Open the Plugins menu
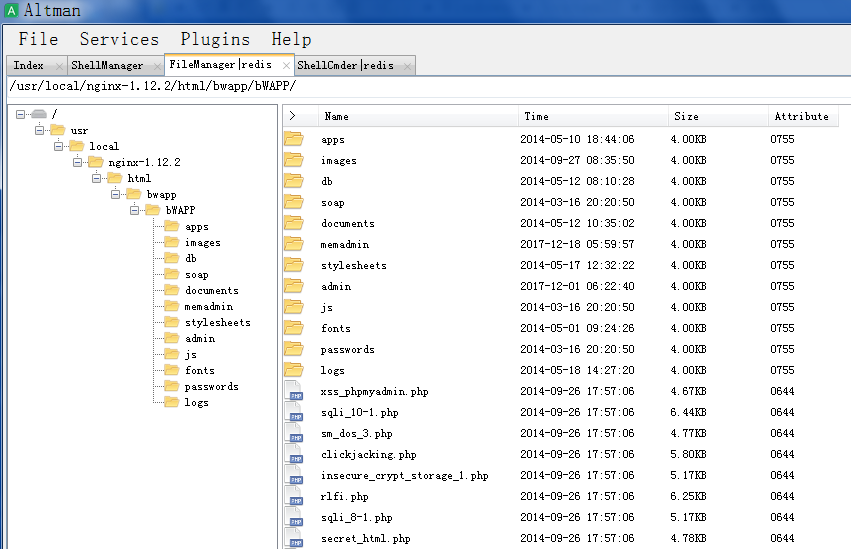Viewport: 851px width, 549px height. point(215,39)
